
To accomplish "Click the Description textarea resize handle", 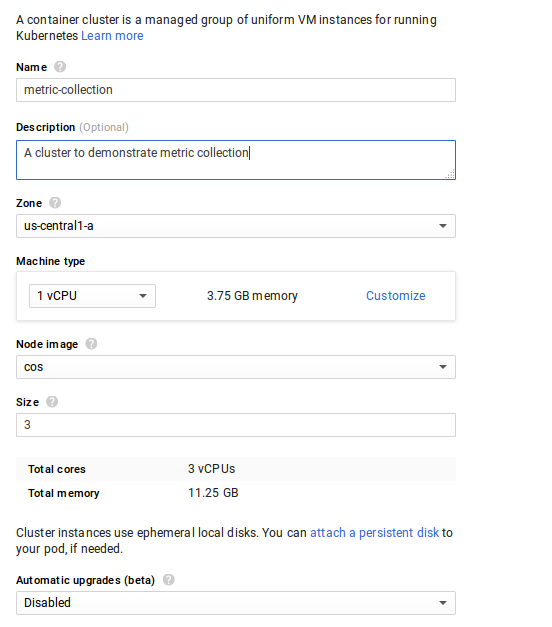I will tap(450, 174).
